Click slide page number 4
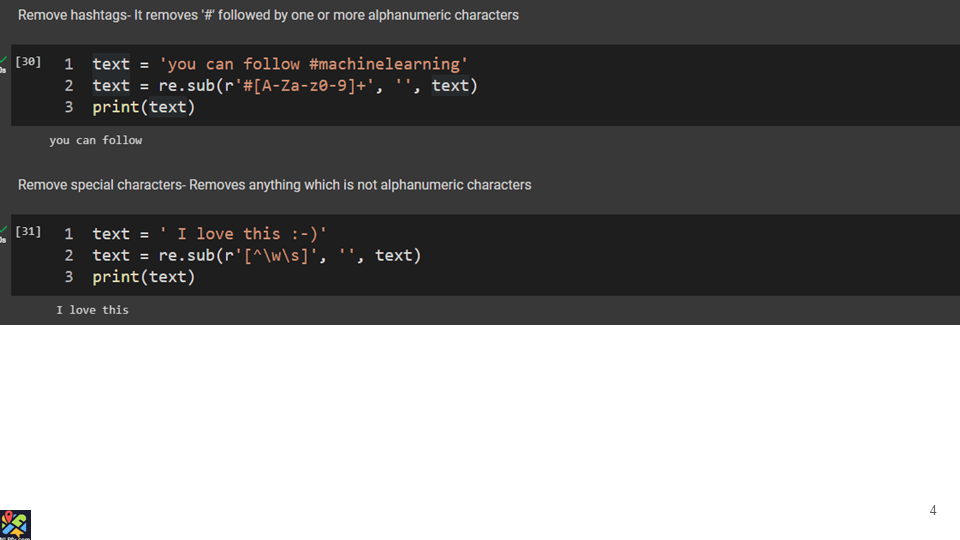The width and height of the screenshot is (960, 540). 932,511
